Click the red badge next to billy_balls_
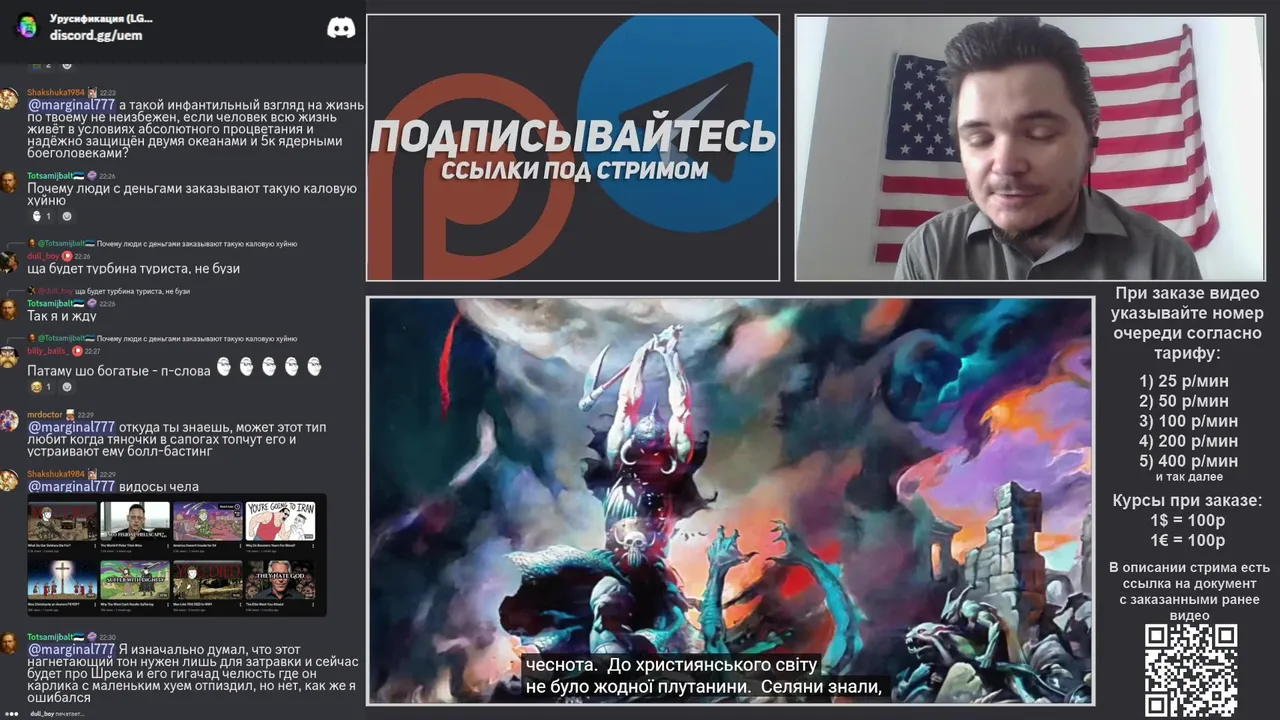Viewport: 1280px width, 720px height. click(76, 351)
